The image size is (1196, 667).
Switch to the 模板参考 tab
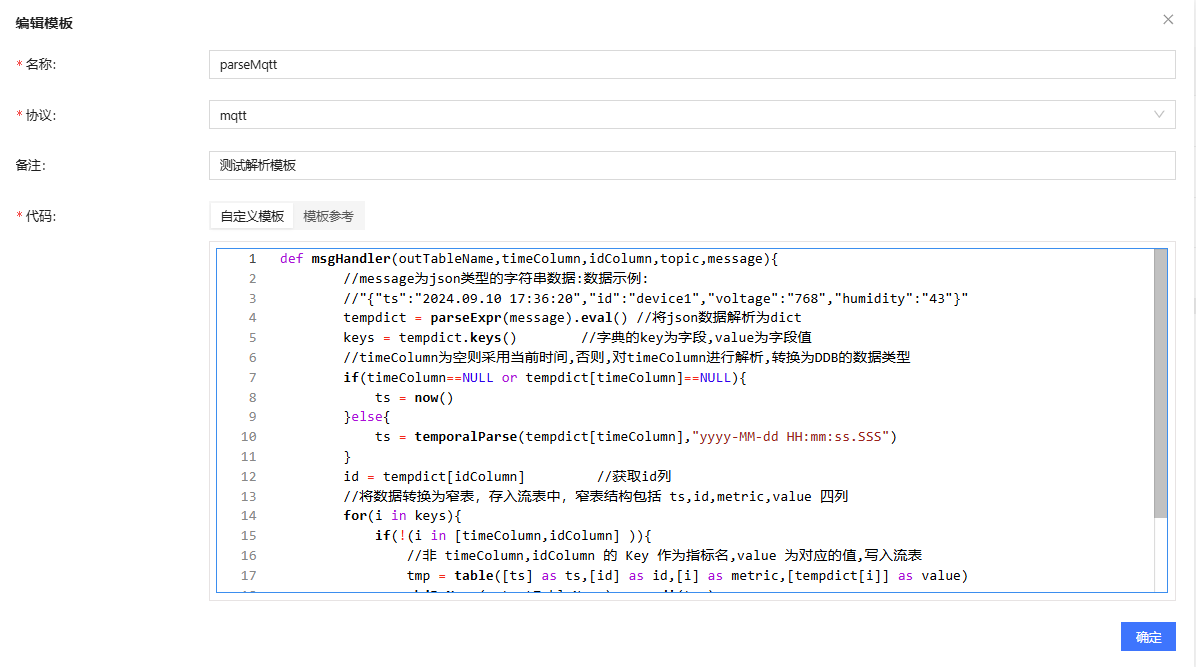coord(328,216)
